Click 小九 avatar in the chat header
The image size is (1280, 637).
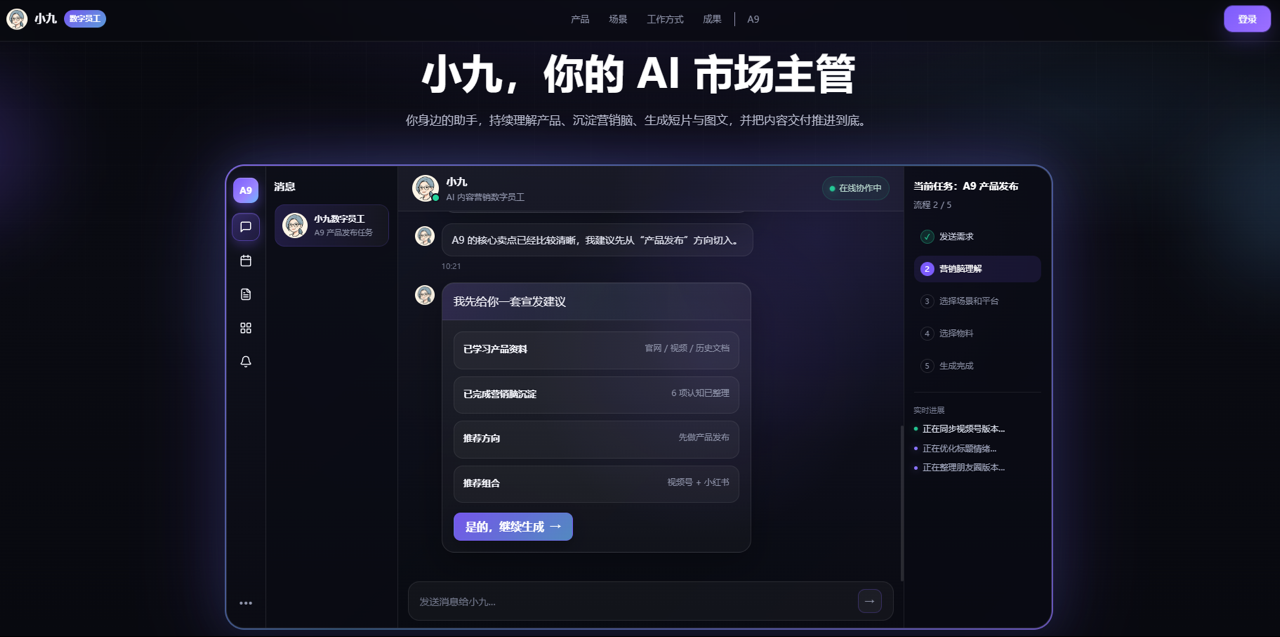click(x=426, y=188)
